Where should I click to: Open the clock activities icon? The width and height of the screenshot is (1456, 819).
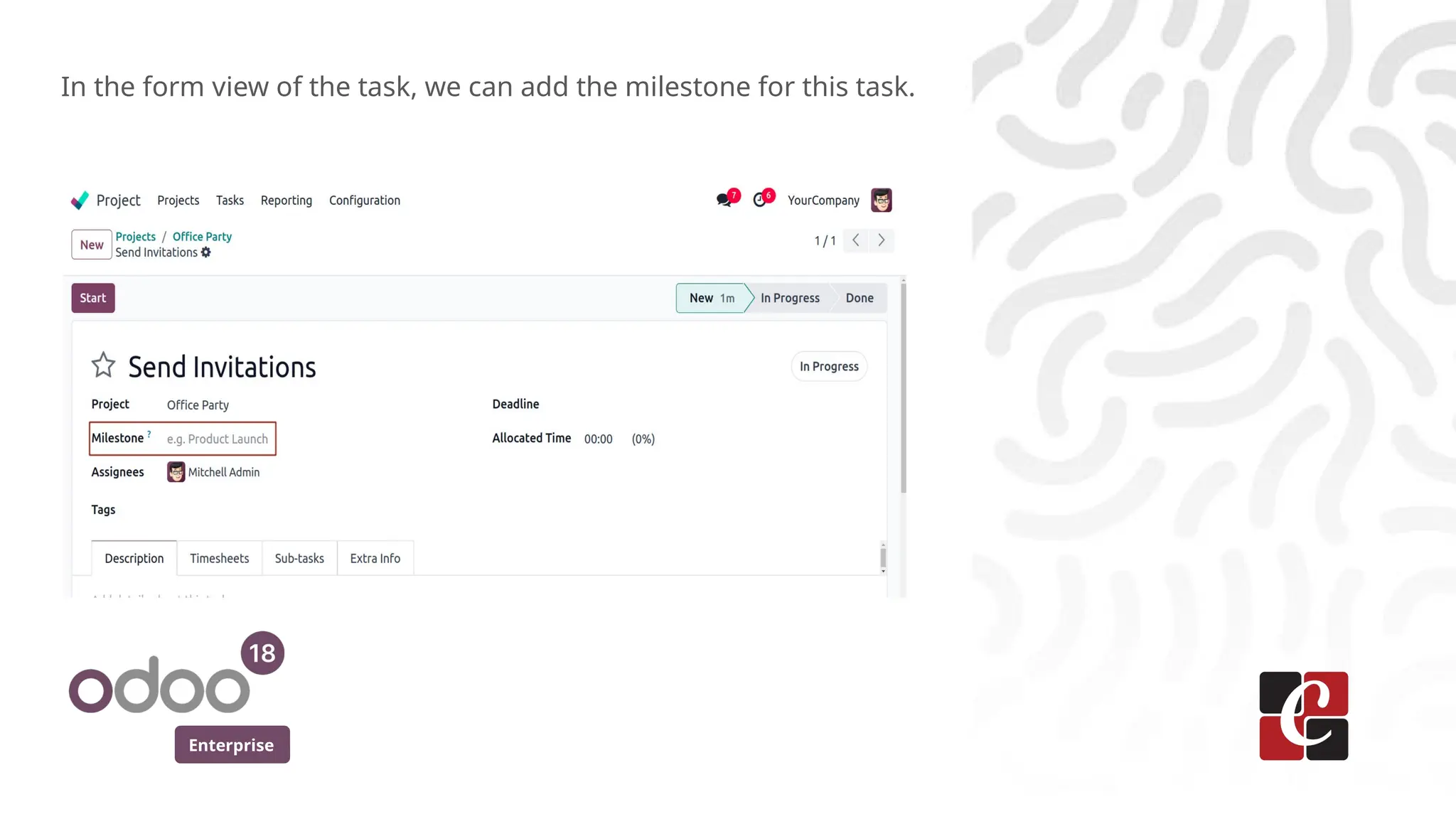[760, 200]
